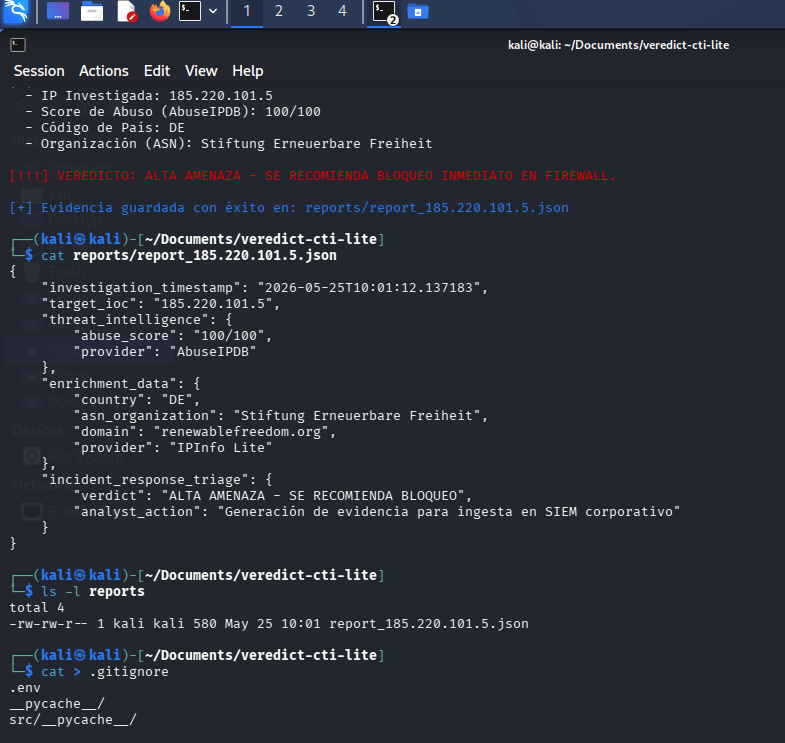Click the blue 'Evidencia guardada con éxito' line

click(289, 208)
